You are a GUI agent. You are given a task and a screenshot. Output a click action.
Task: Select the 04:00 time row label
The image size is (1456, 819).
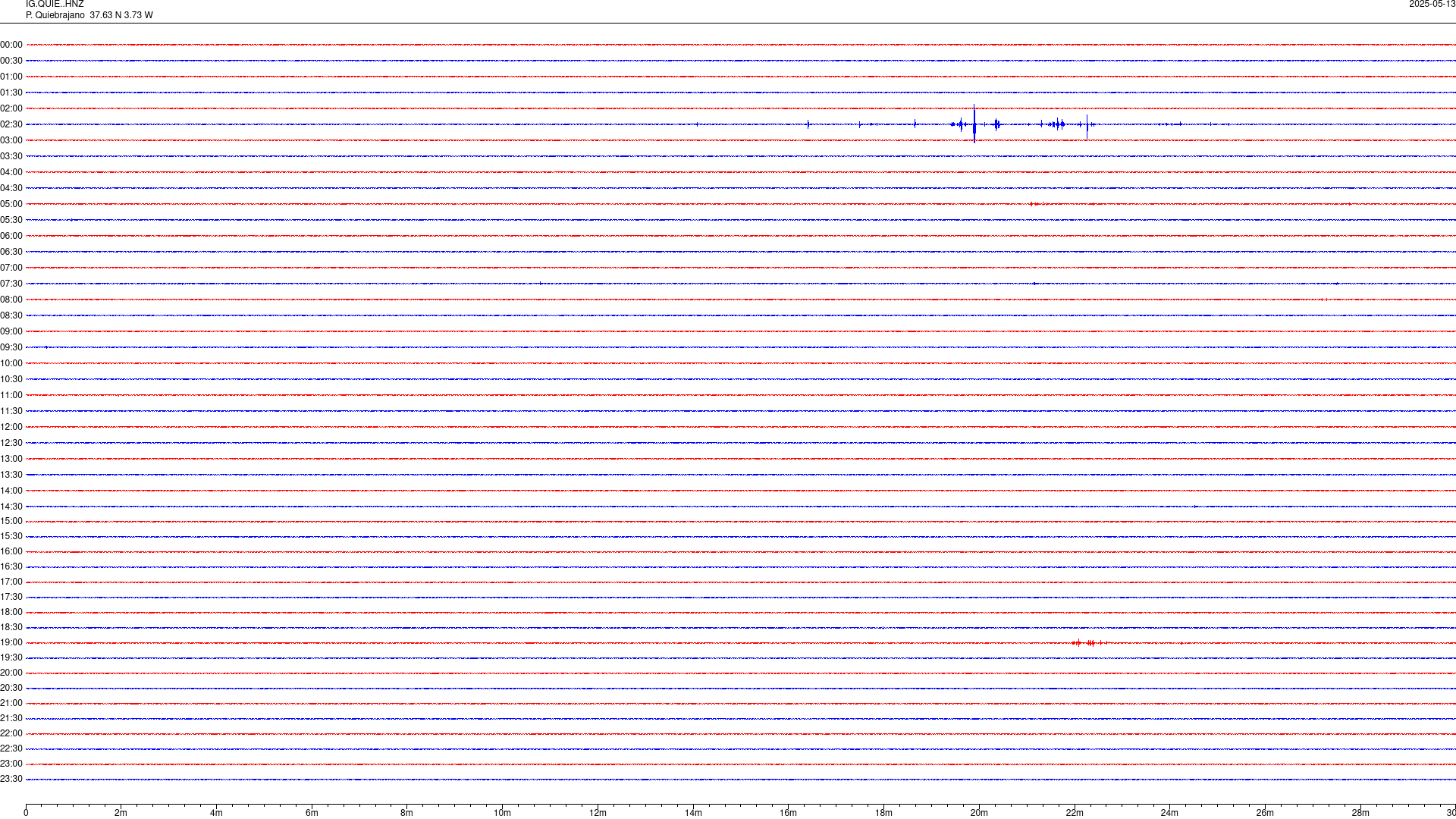click(x=11, y=172)
